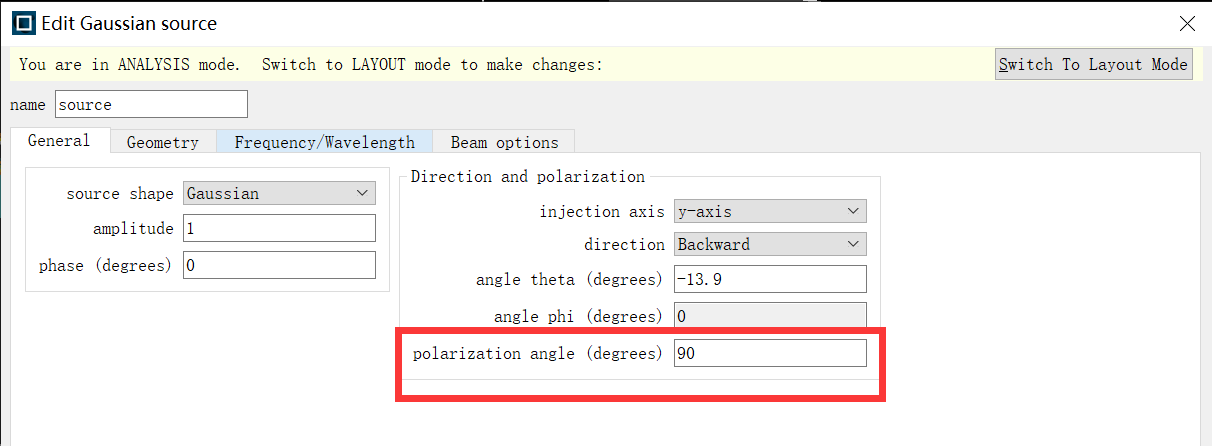Click the 'Edit Gaussian source' window title
Viewport: 1212px width, 446px height.
click(x=129, y=23)
